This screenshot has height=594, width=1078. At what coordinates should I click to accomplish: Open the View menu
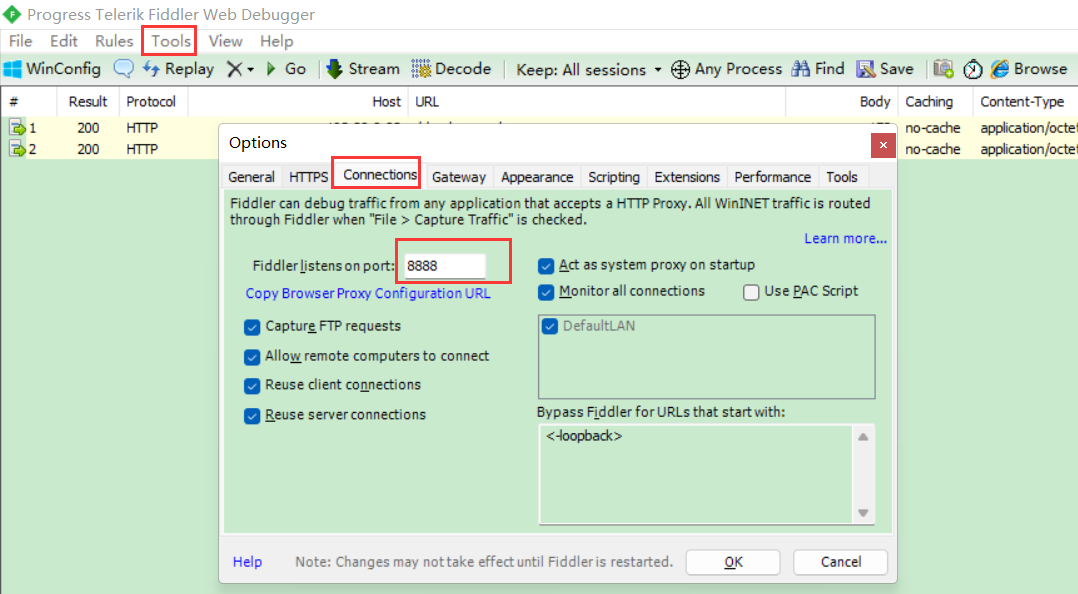click(x=226, y=41)
